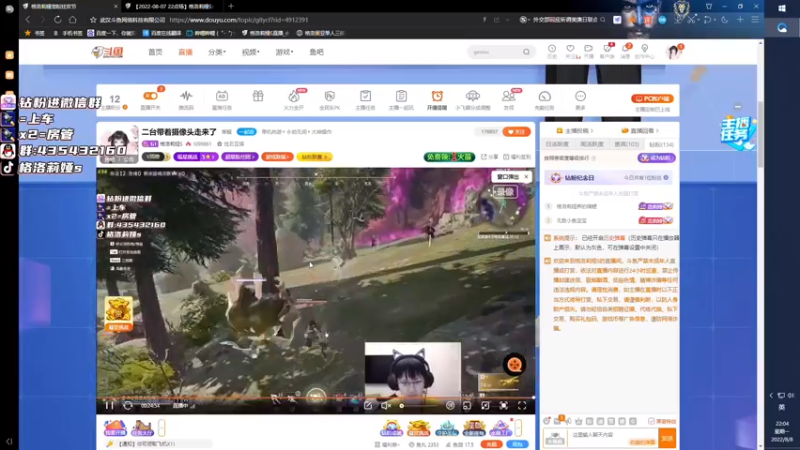Click the orange PC客户端 button
The image size is (800, 450).
click(653, 98)
